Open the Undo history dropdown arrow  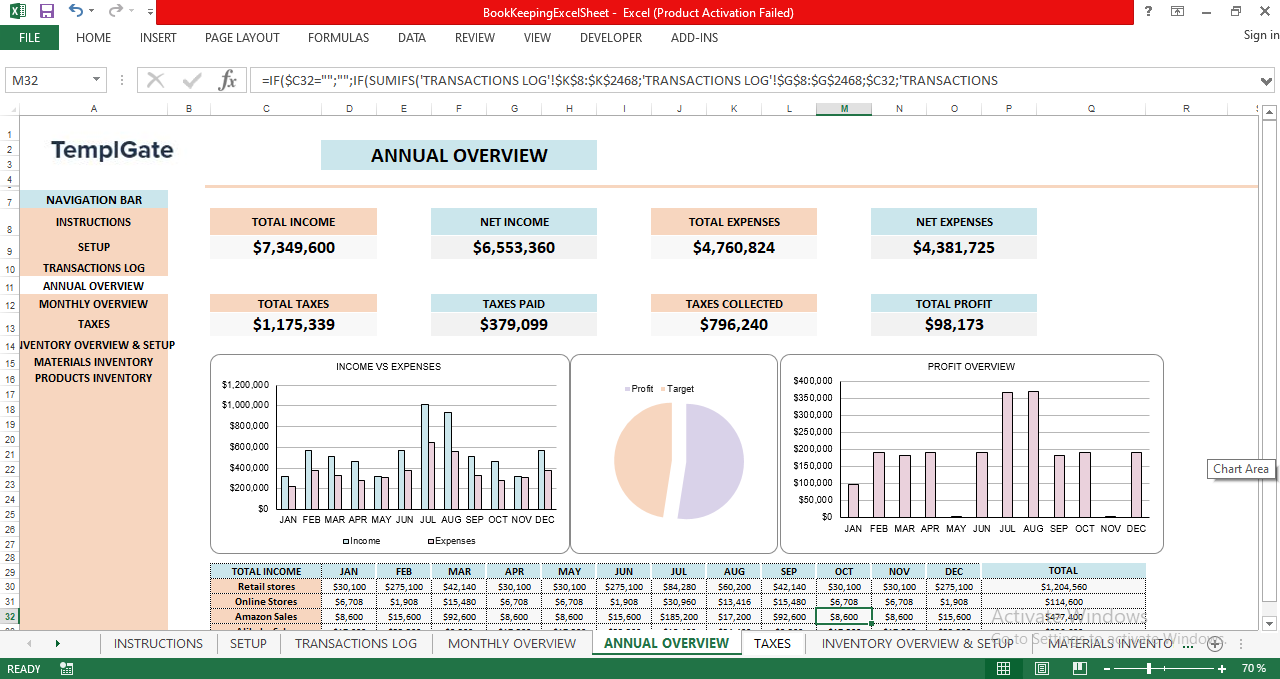tap(91, 12)
